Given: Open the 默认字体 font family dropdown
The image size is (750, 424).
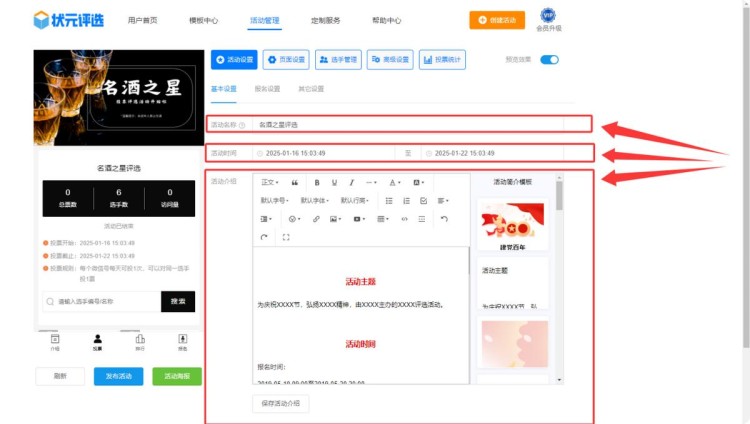Looking at the screenshot, I should tap(316, 200).
